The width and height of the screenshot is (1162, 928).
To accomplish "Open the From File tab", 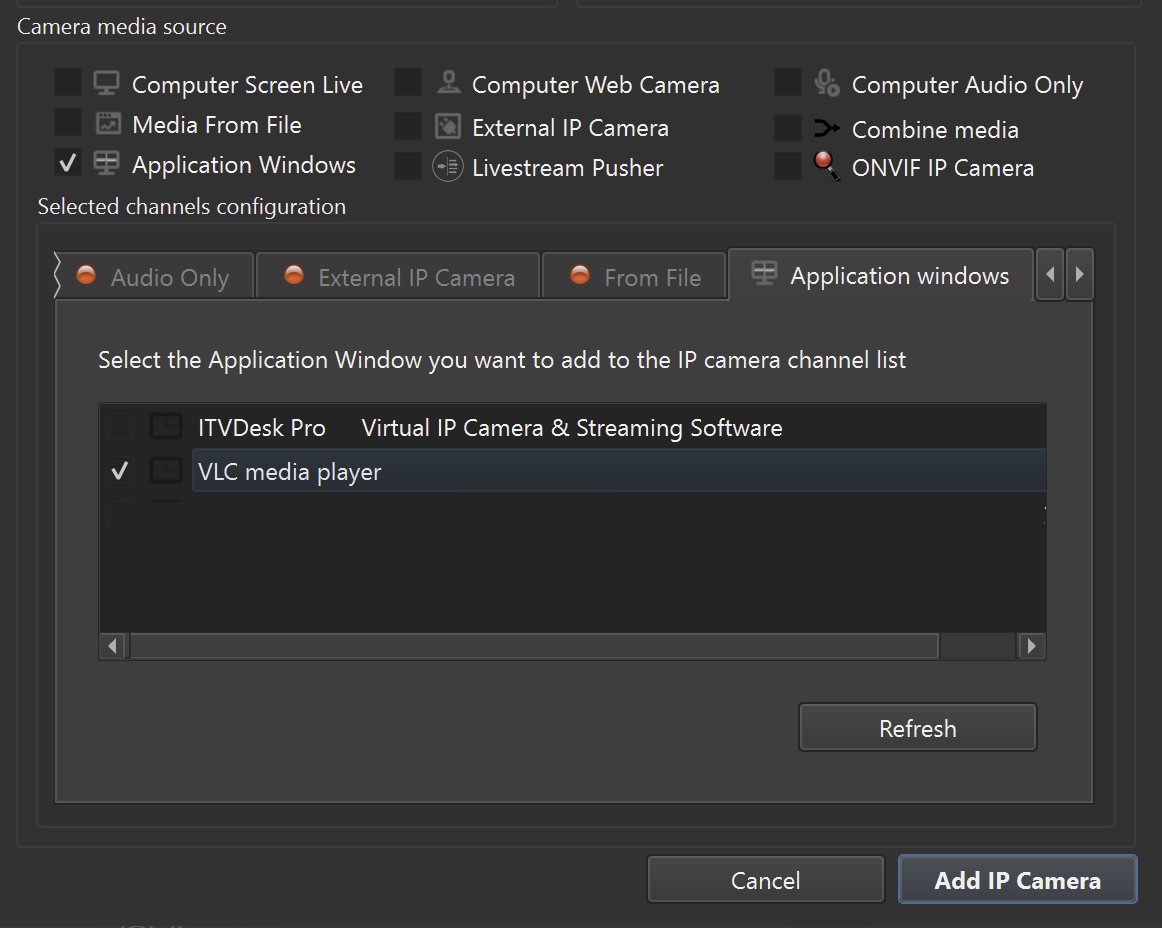I will (x=634, y=277).
